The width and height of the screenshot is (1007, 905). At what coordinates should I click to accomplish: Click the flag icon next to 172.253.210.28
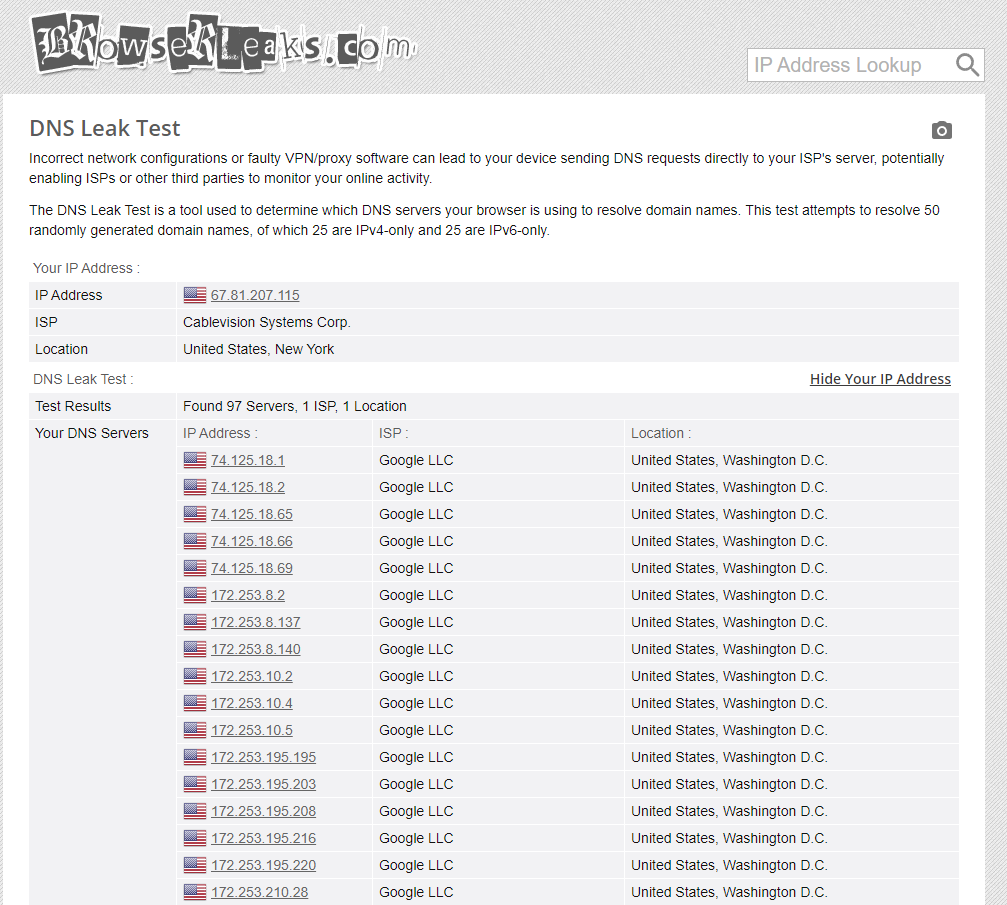[x=195, y=892]
